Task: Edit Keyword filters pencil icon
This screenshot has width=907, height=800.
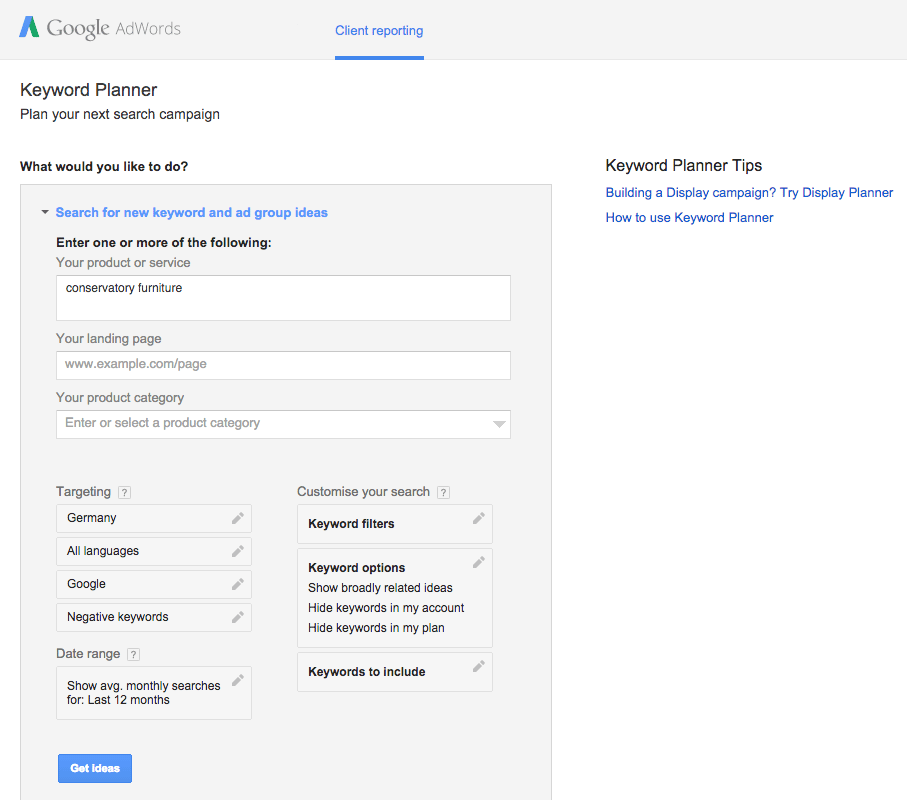Action: pyautogui.click(x=478, y=518)
